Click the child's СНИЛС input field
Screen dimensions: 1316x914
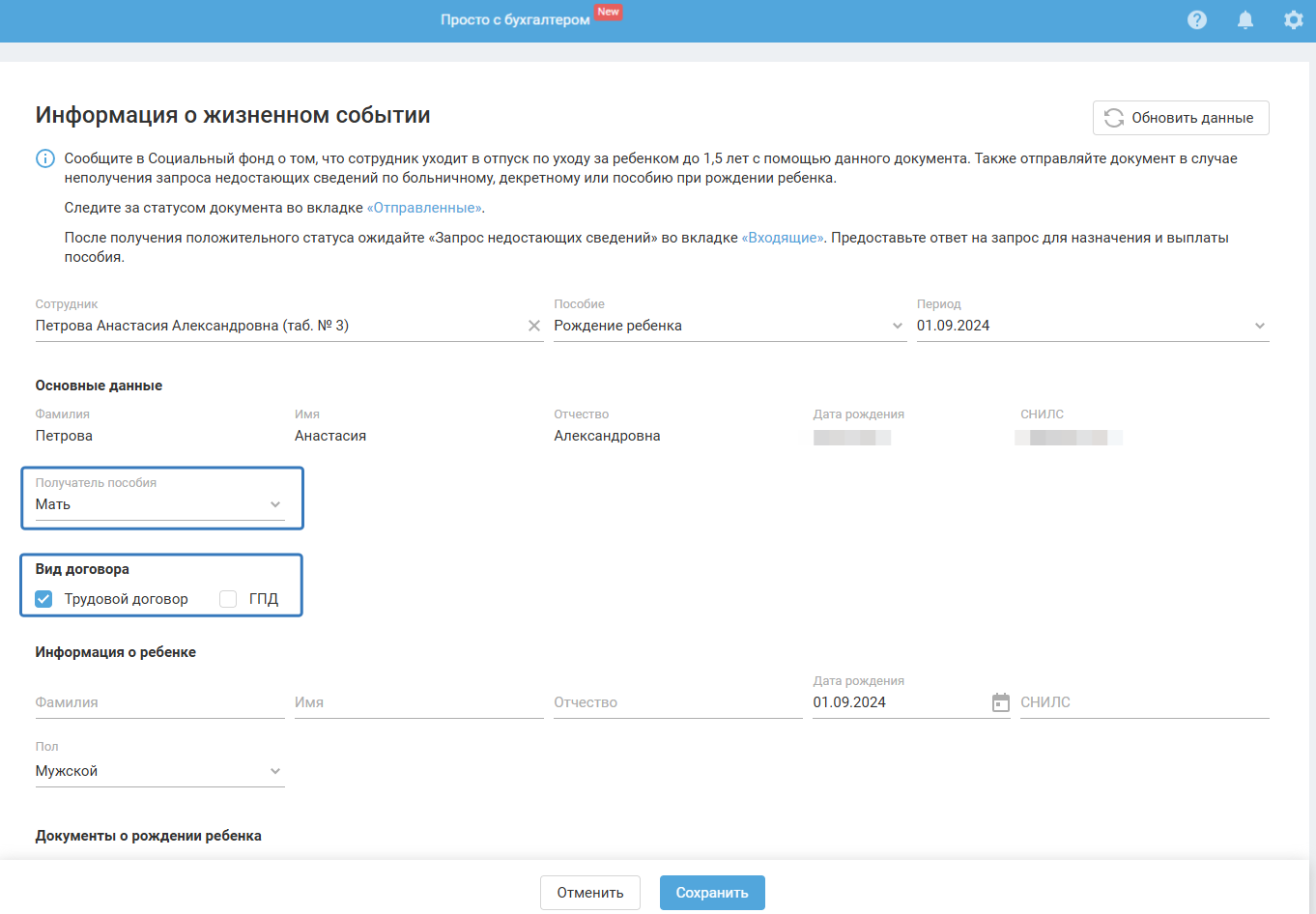[1144, 702]
